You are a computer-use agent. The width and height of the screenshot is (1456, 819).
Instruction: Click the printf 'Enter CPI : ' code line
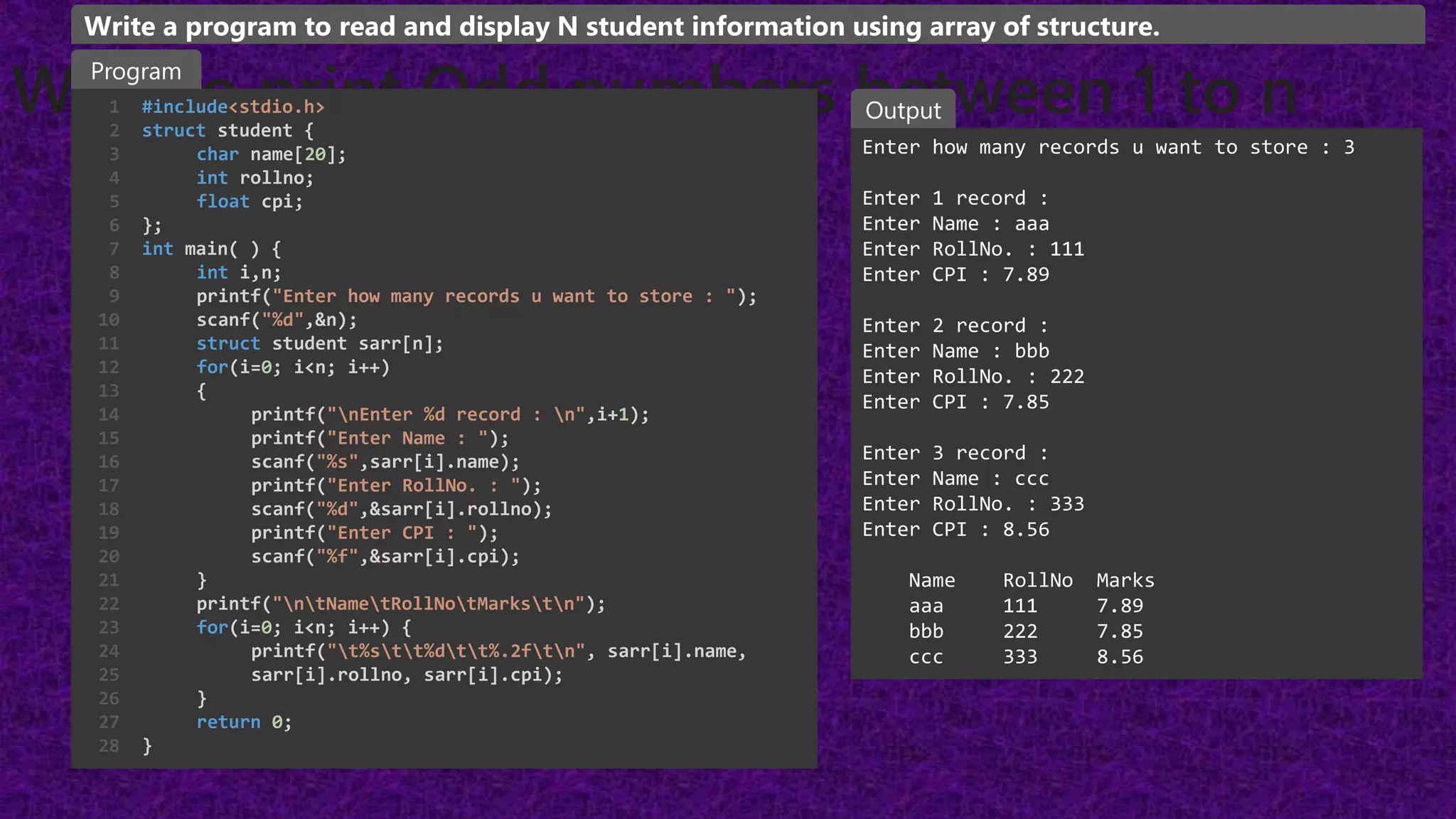pyautogui.click(x=374, y=532)
